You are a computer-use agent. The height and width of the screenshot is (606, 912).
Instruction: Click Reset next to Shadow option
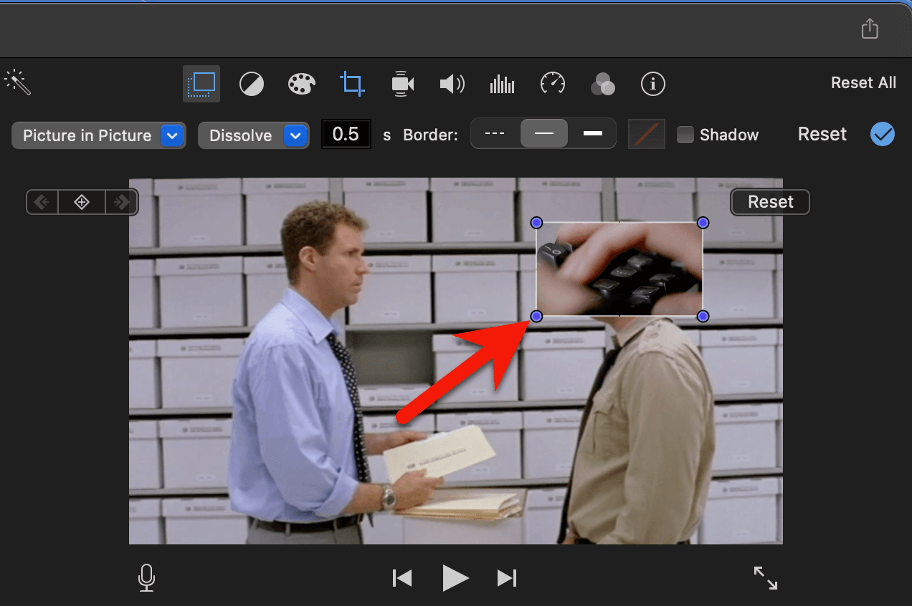[x=821, y=134]
